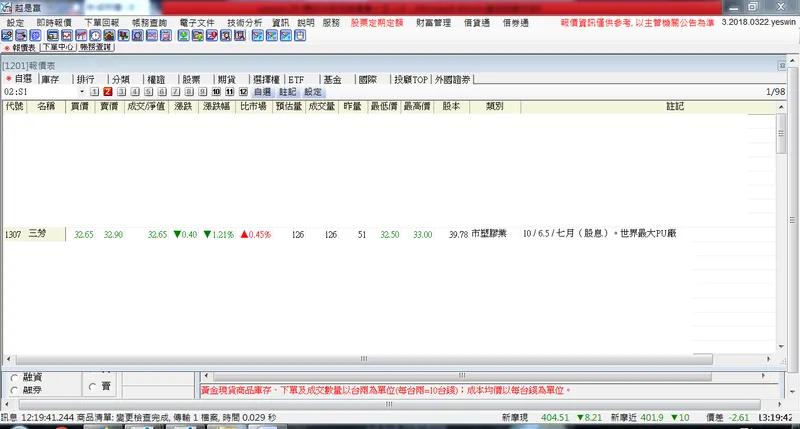Screen dimensions: 800x429
Task: Select the 融資 radio button
Action: pyautogui.click(x=14, y=378)
